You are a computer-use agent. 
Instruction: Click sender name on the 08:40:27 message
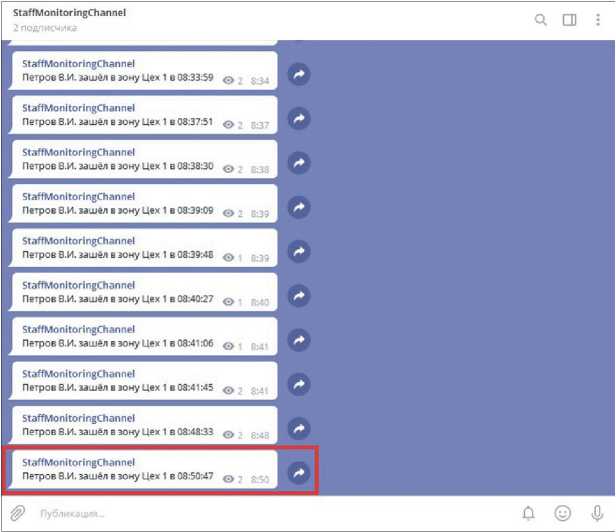tap(78, 285)
